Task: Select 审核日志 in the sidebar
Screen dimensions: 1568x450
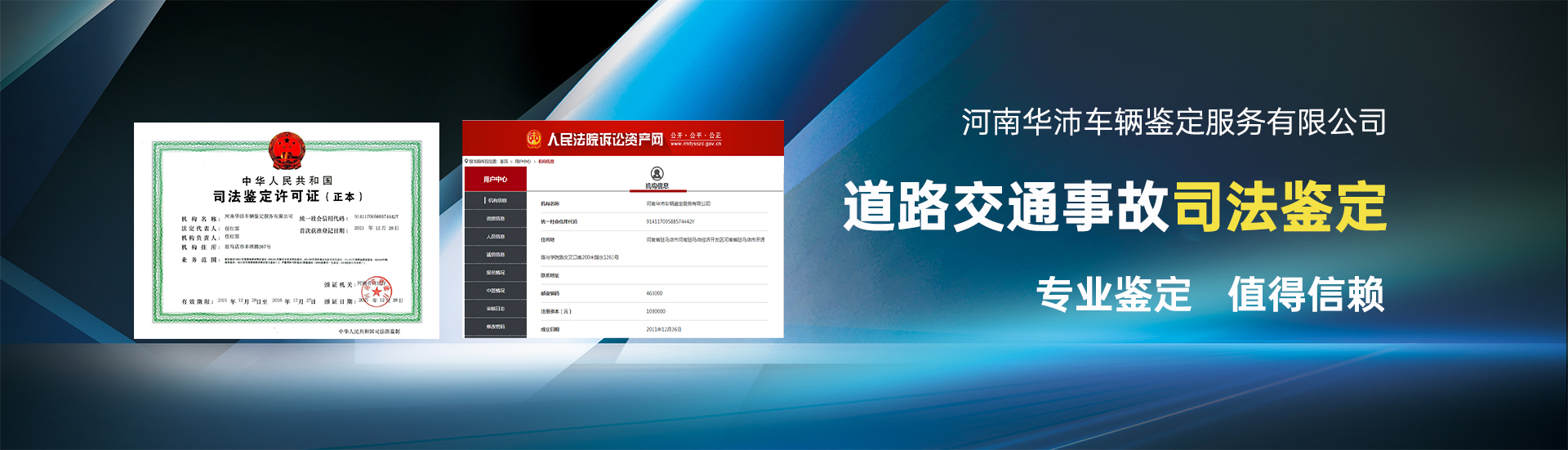Action: pyautogui.click(x=496, y=308)
